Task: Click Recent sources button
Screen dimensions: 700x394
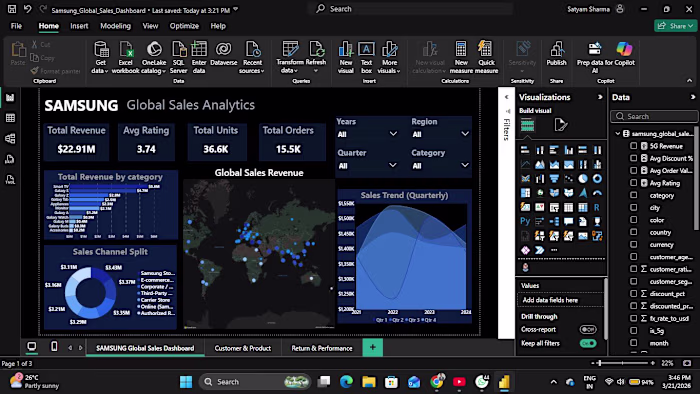Action: tap(252, 57)
